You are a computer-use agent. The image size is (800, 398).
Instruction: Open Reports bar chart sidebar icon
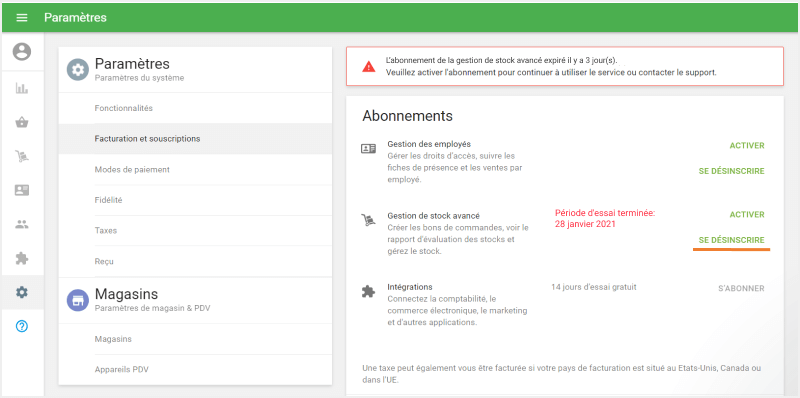click(x=22, y=88)
